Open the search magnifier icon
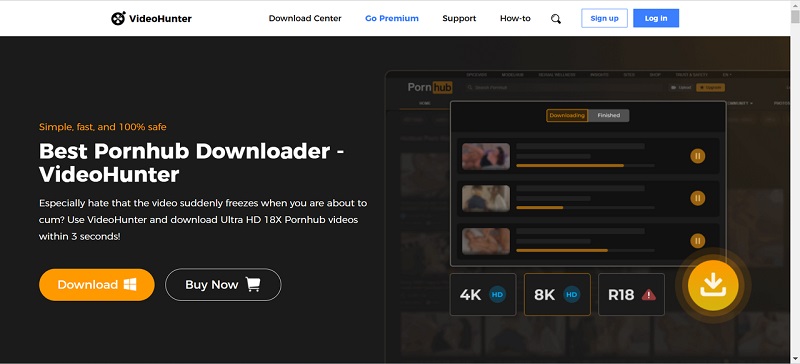 pyautogui.click(x=556, y=19)
